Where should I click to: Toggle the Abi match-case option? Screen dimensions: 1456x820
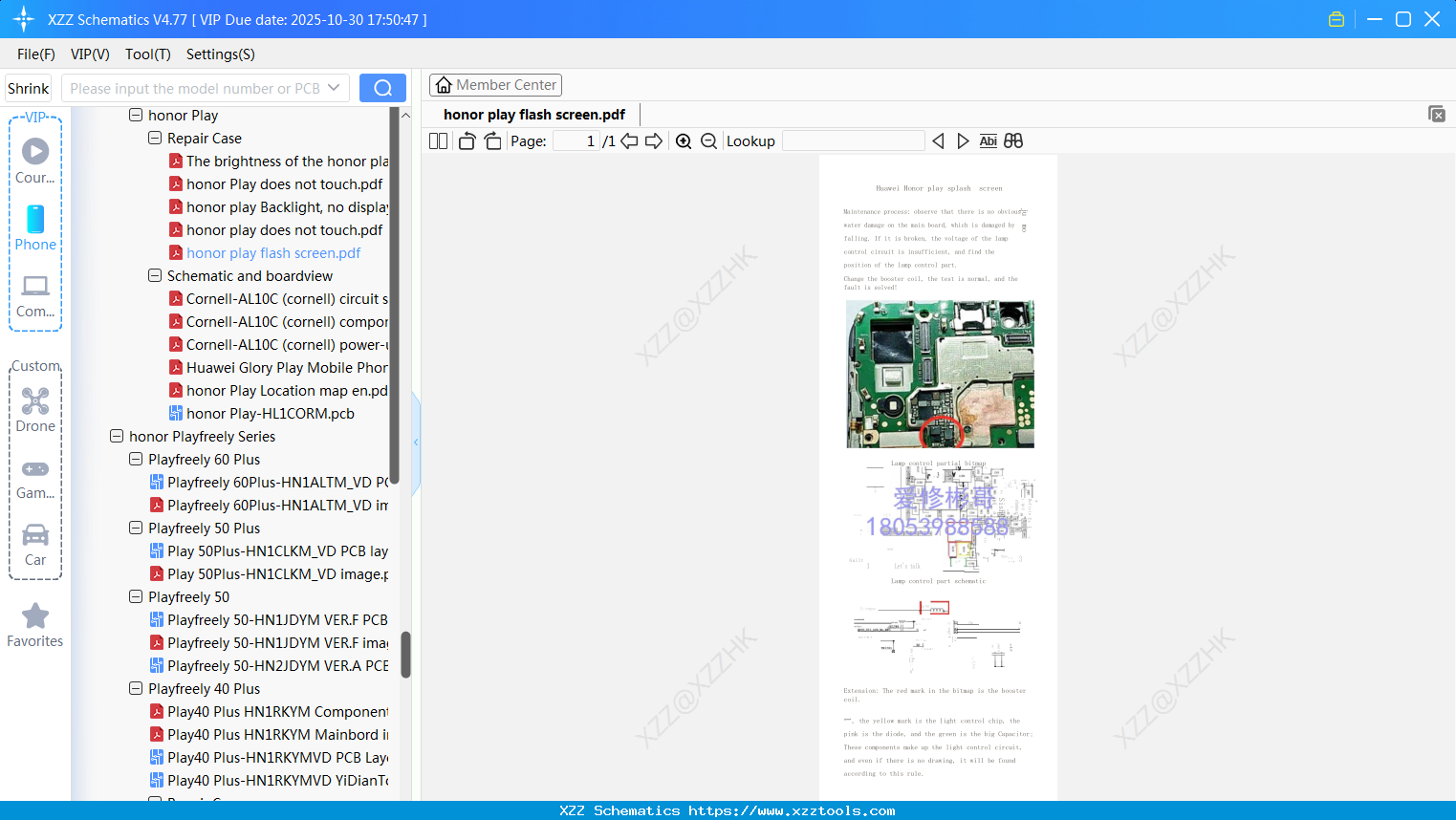coord(989,141)
